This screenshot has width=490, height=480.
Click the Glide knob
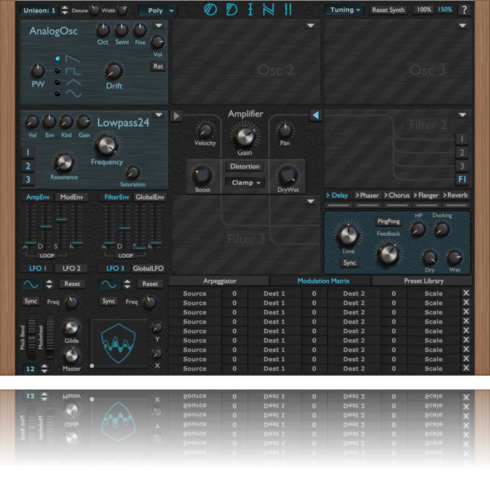(x=71, y=328)
